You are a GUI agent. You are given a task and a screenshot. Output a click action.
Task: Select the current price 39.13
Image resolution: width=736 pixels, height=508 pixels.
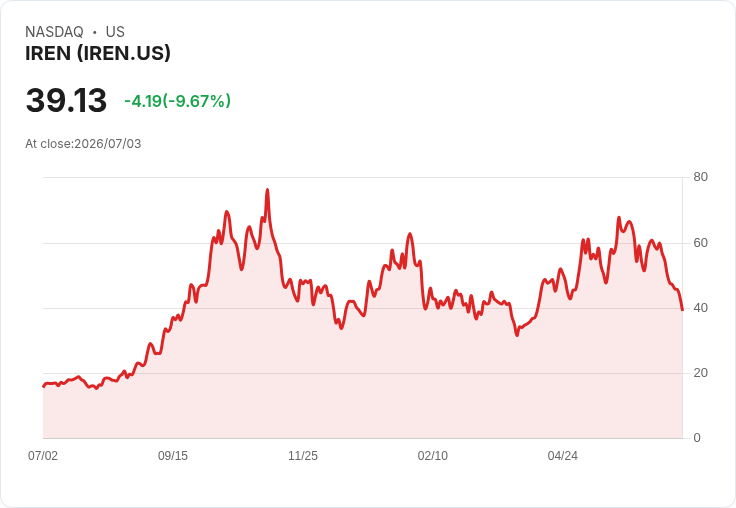(x=66, y=100)
